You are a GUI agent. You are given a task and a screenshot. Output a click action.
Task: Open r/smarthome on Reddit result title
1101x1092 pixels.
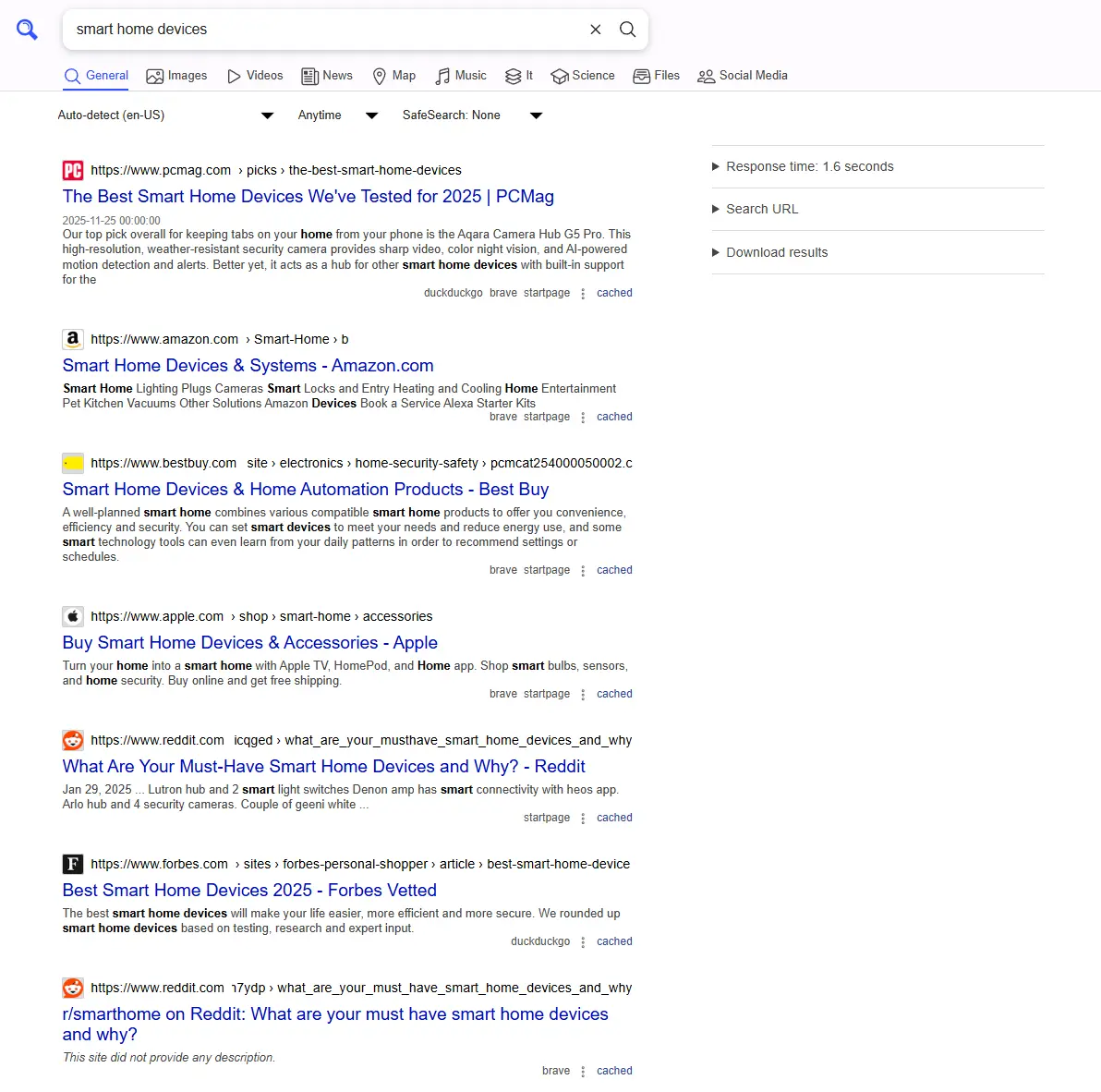pyautogui.click(x=335, y=1025)
